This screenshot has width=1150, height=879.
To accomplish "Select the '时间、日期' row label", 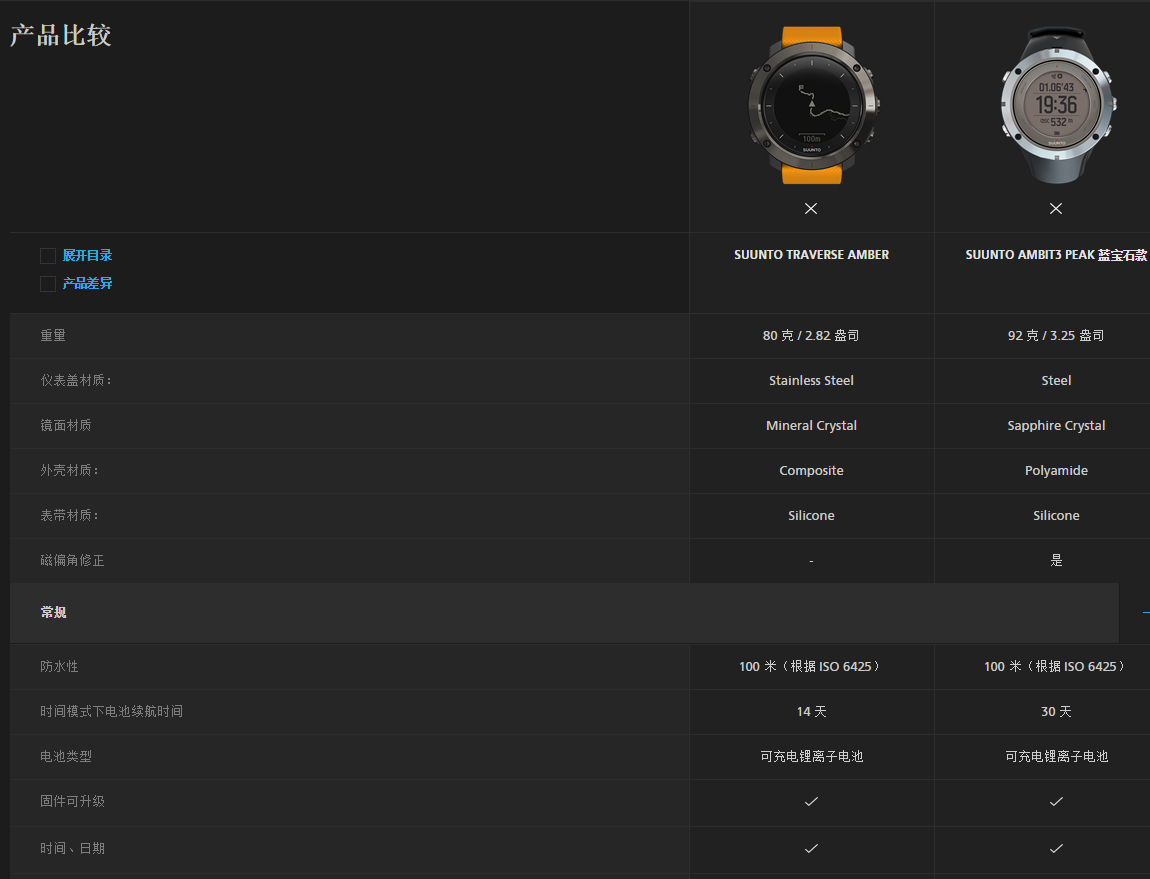I will pyautogui.click(x=73, y=848).
